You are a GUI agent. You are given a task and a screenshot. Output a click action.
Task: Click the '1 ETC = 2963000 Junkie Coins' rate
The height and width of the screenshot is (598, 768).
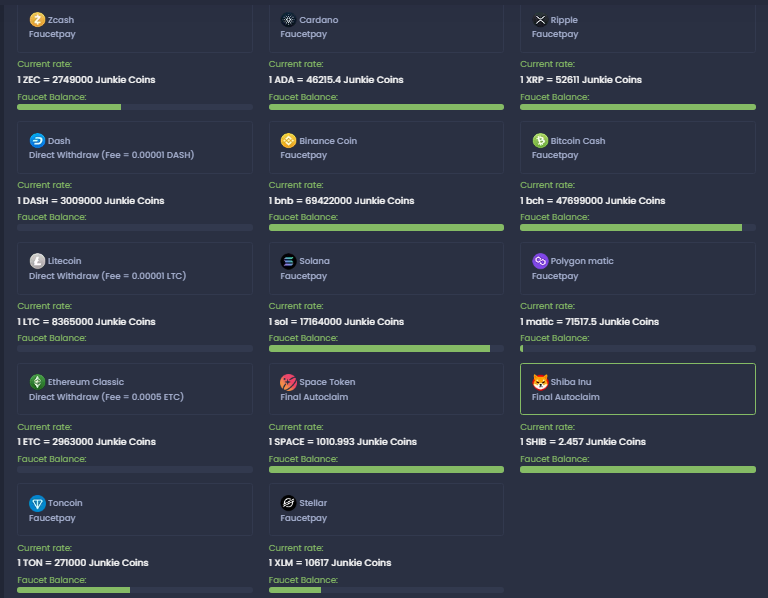click(x=87, y=441)
